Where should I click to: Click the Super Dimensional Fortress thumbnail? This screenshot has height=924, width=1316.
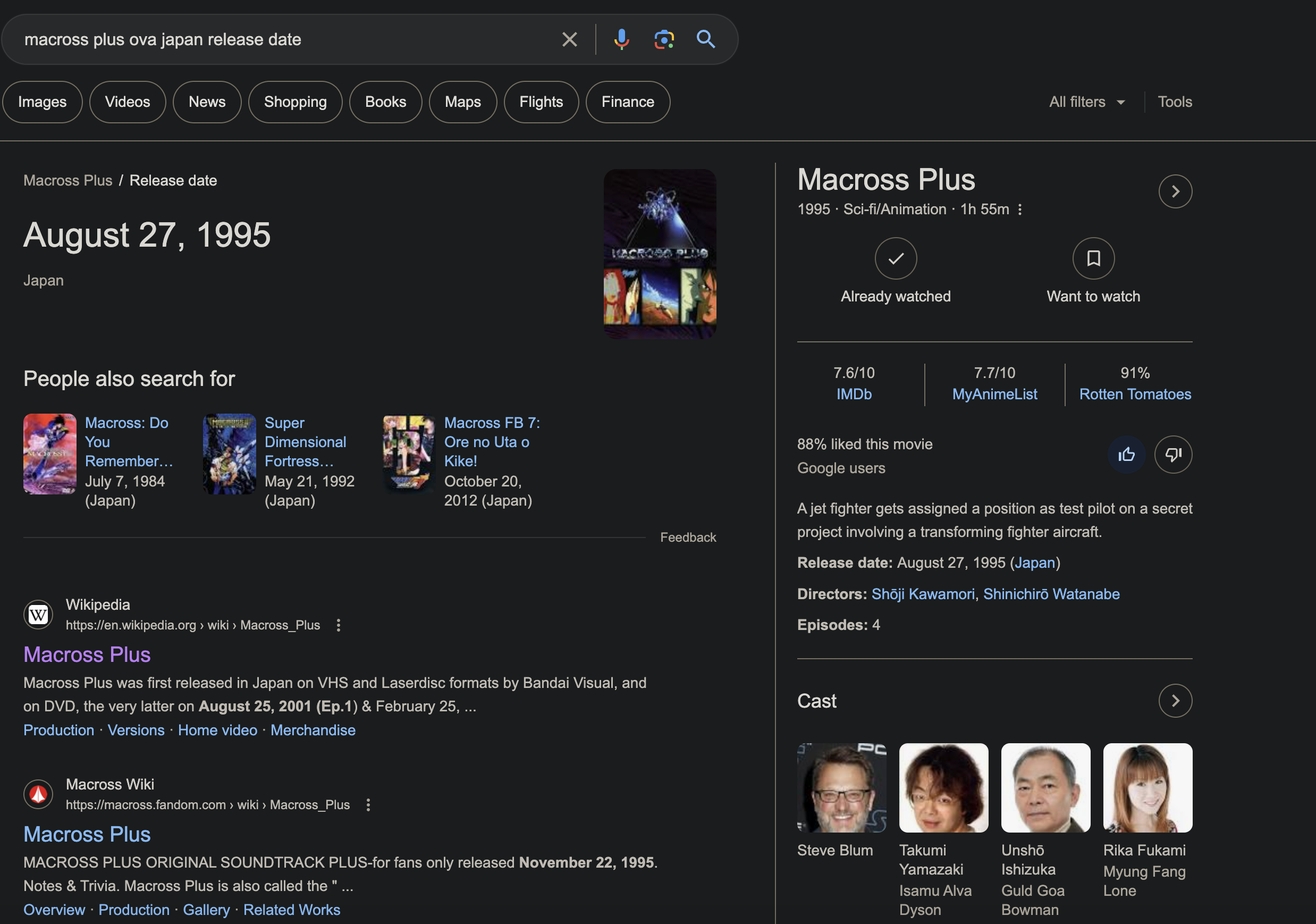(229, 454)
